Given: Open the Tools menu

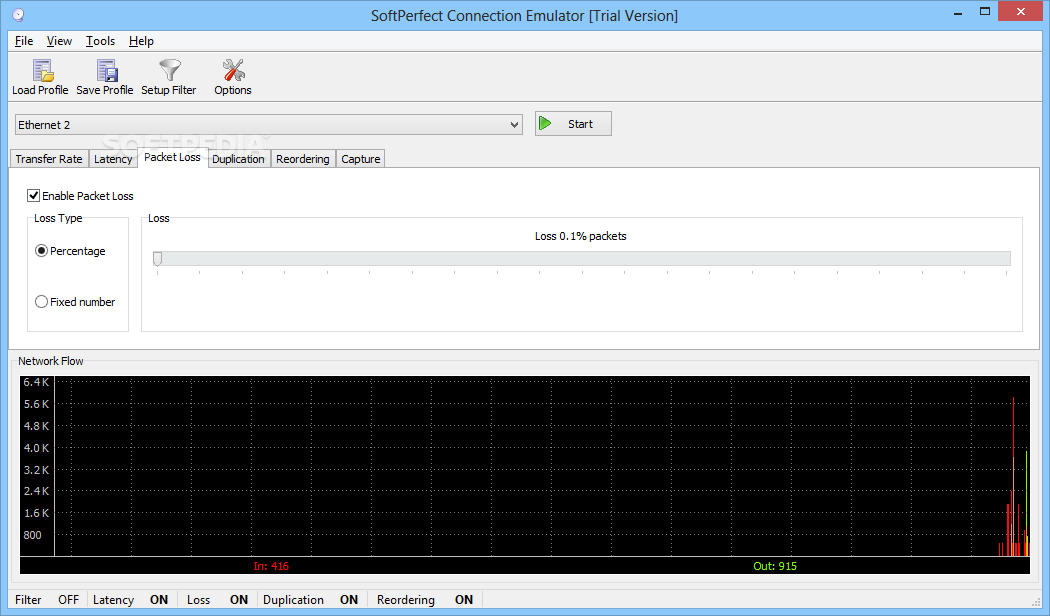Looking at the screenshot, I should pyautogui.click(x=100, y=41).
